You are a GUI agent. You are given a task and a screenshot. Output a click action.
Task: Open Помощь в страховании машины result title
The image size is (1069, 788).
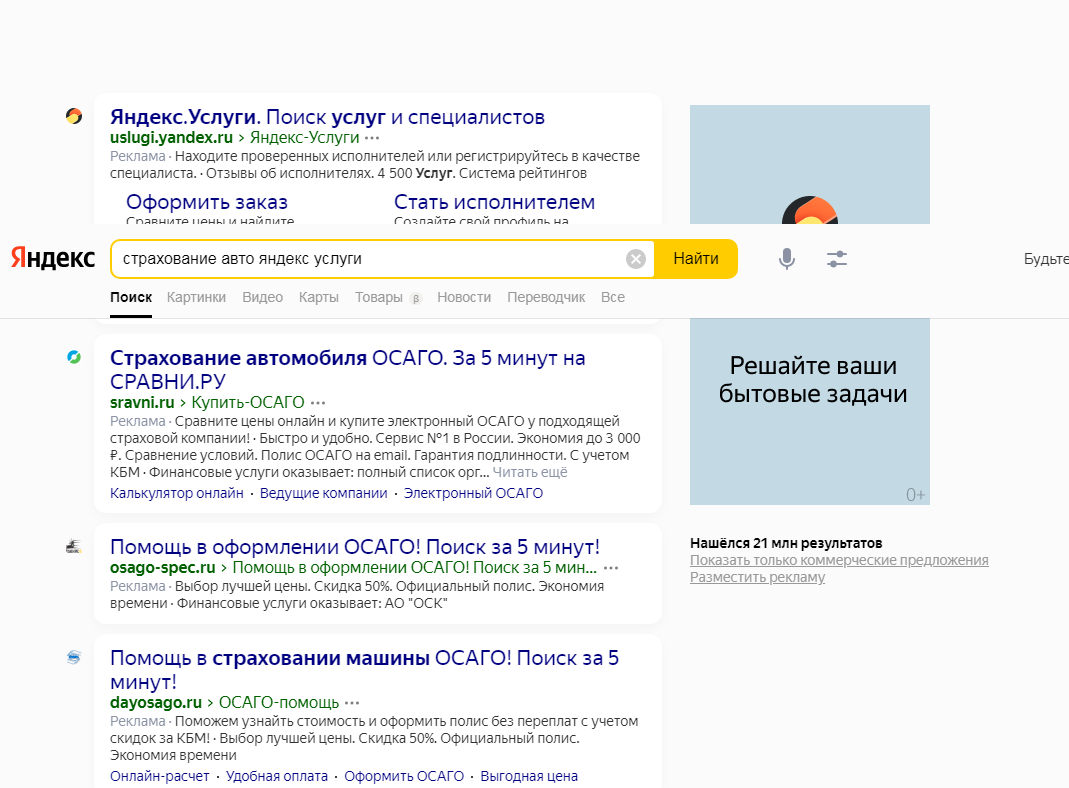coord(365,669)
